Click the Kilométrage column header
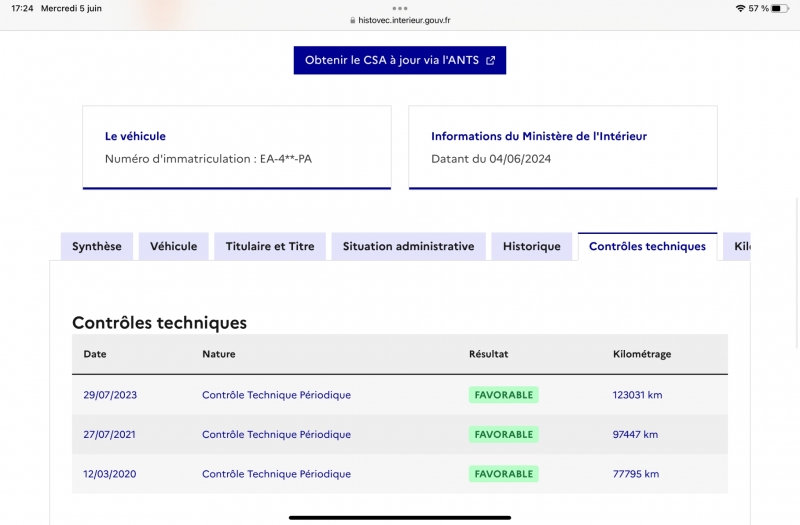Image resolution: width=800 pixels, height=525 pixels. pyautogui.click(x=642, y=354)
